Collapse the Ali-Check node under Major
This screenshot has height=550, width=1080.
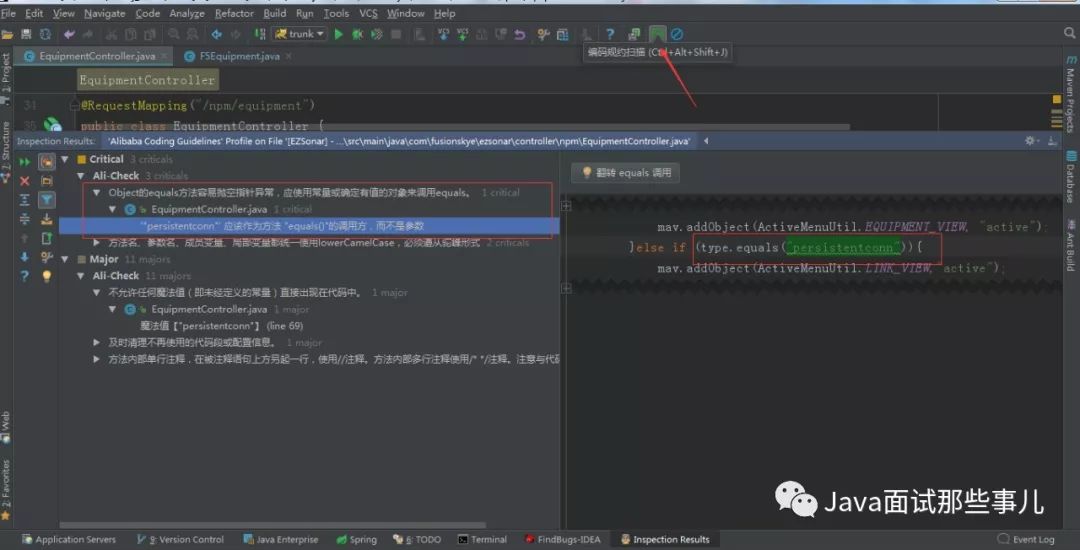coord(80,275)
